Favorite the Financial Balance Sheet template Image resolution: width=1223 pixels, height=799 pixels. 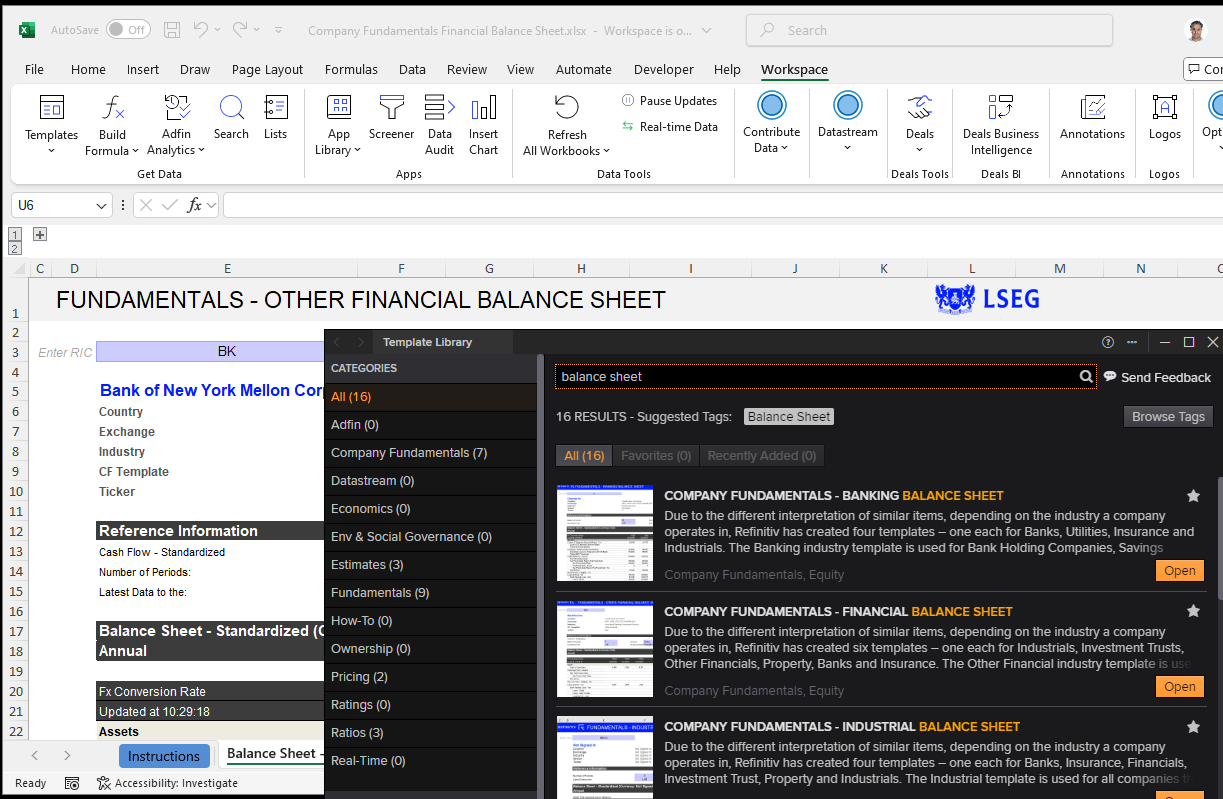[1193, 611]
